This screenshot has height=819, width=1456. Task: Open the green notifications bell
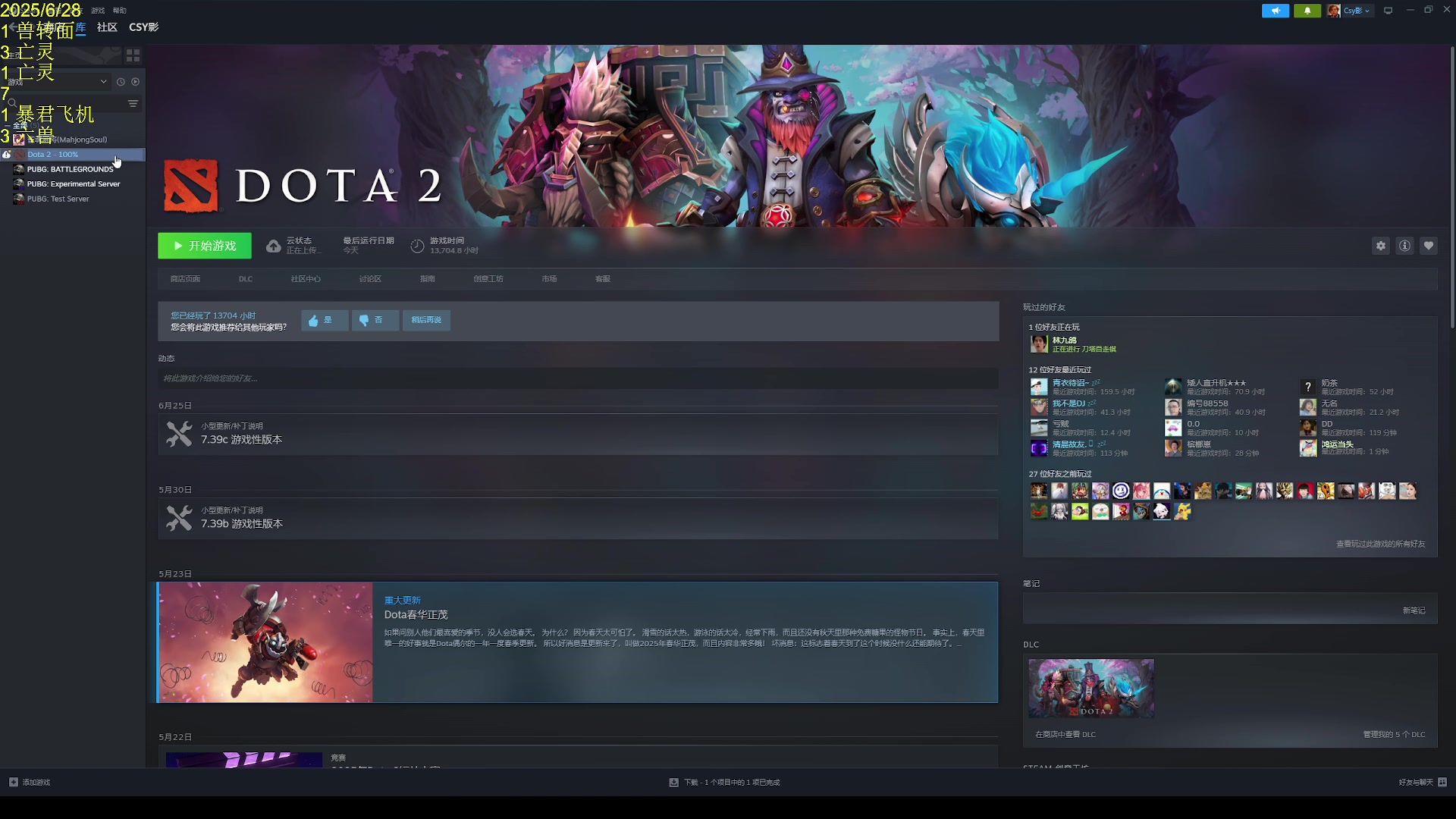[1307, 11]
